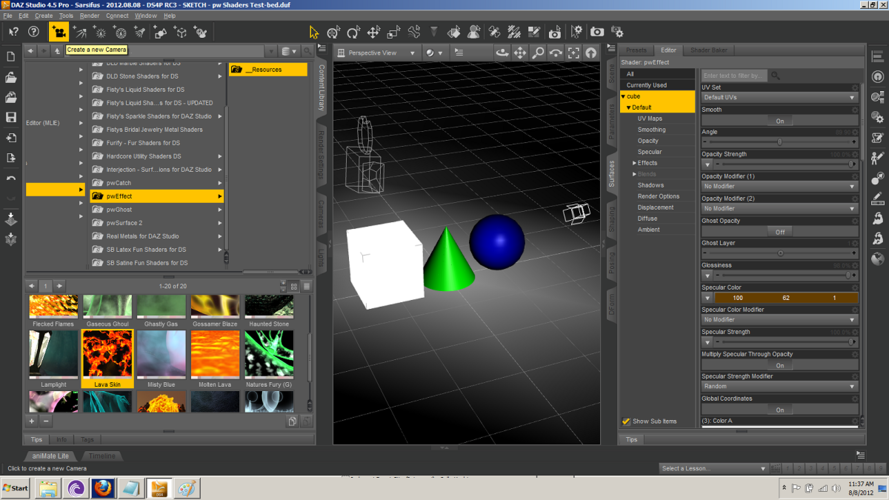Switch to the Timeline tab
Viewport: 889px width, 500px height.
tap(102, 456)
